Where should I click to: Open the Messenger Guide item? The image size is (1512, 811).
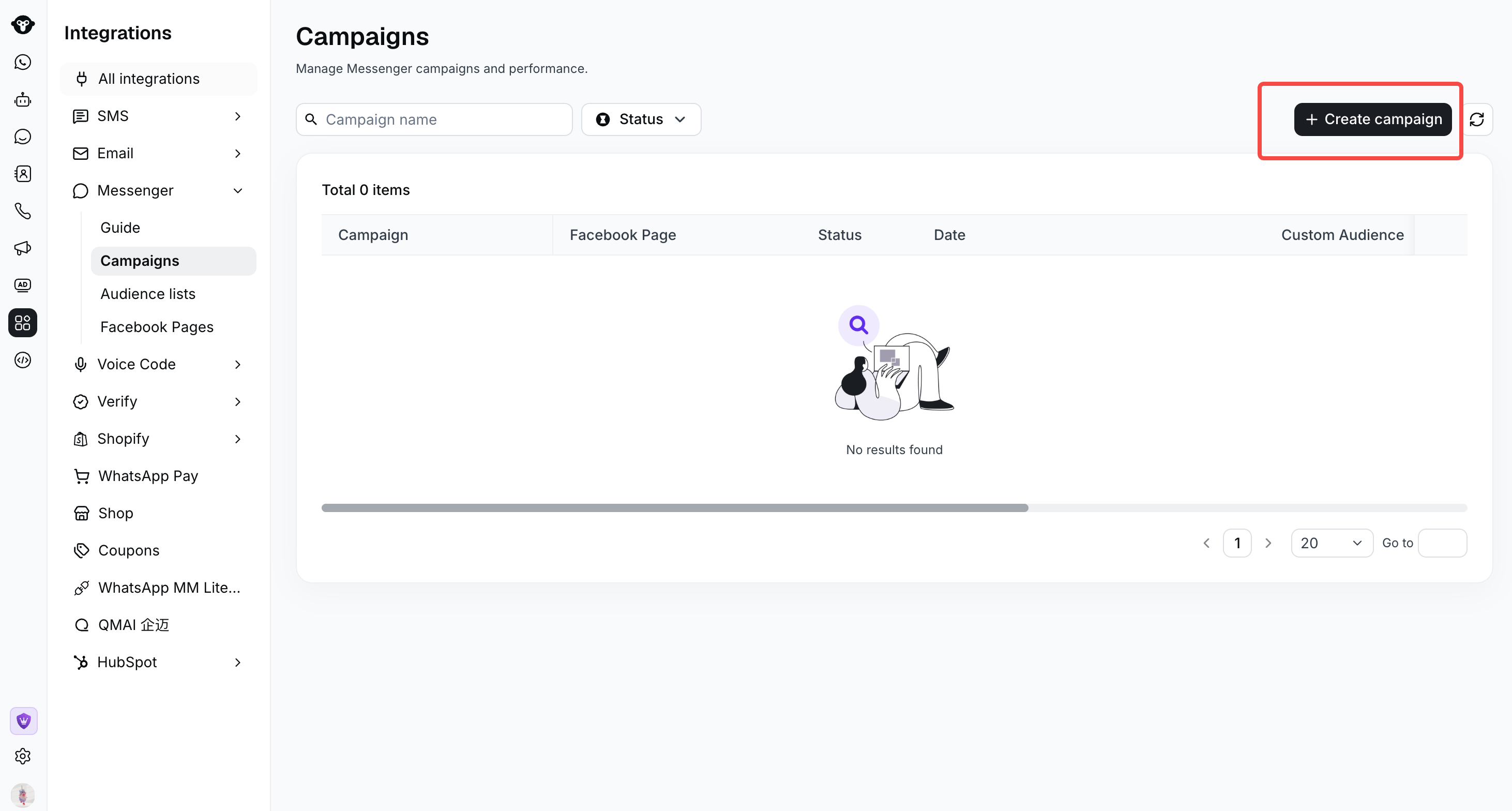click(174, 228)
